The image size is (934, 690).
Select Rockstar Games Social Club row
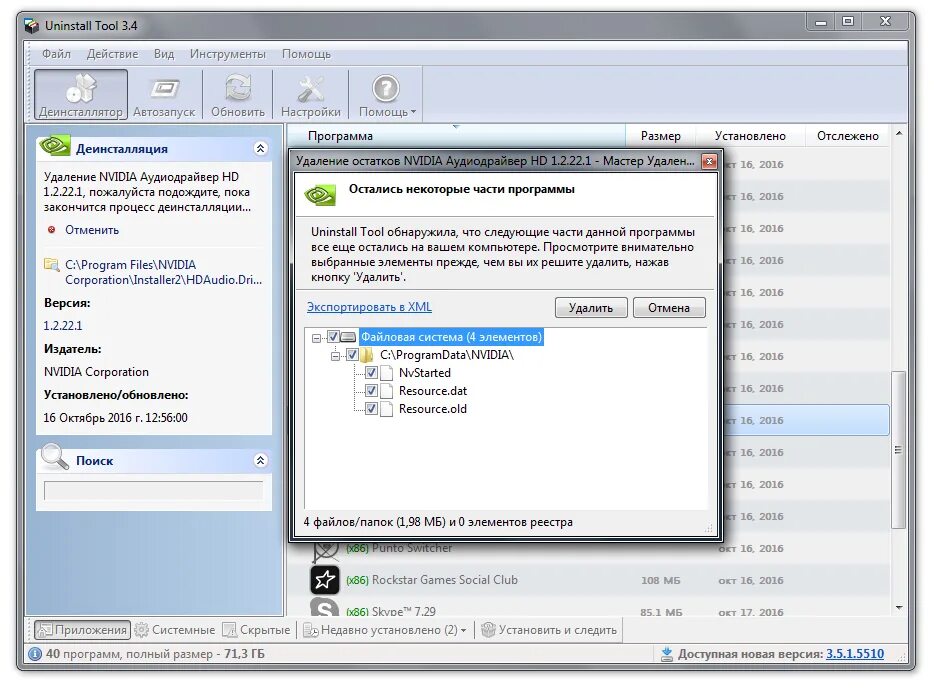[589, 580]
